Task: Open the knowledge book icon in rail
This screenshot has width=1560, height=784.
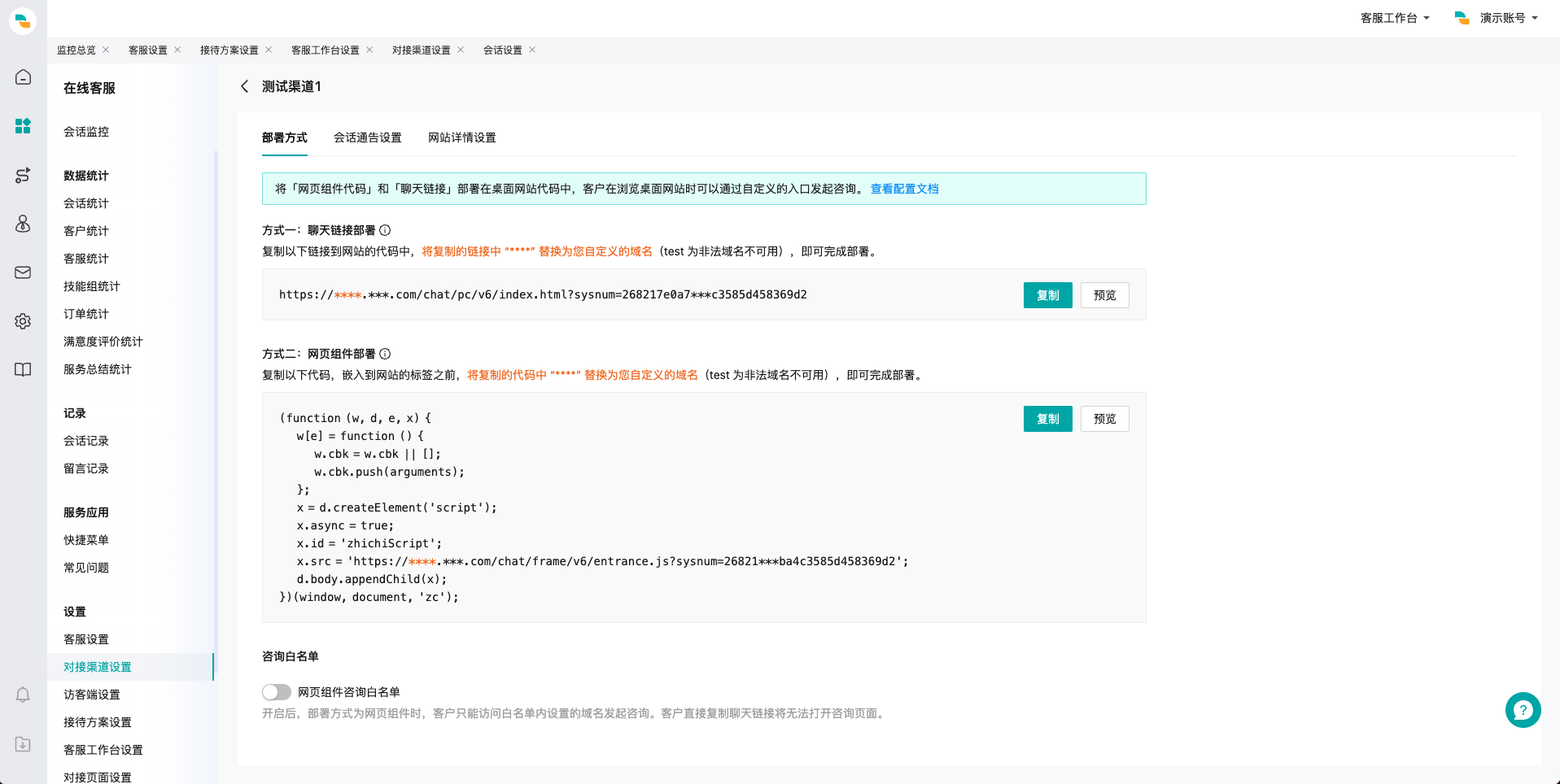Action: click(23, 370)
